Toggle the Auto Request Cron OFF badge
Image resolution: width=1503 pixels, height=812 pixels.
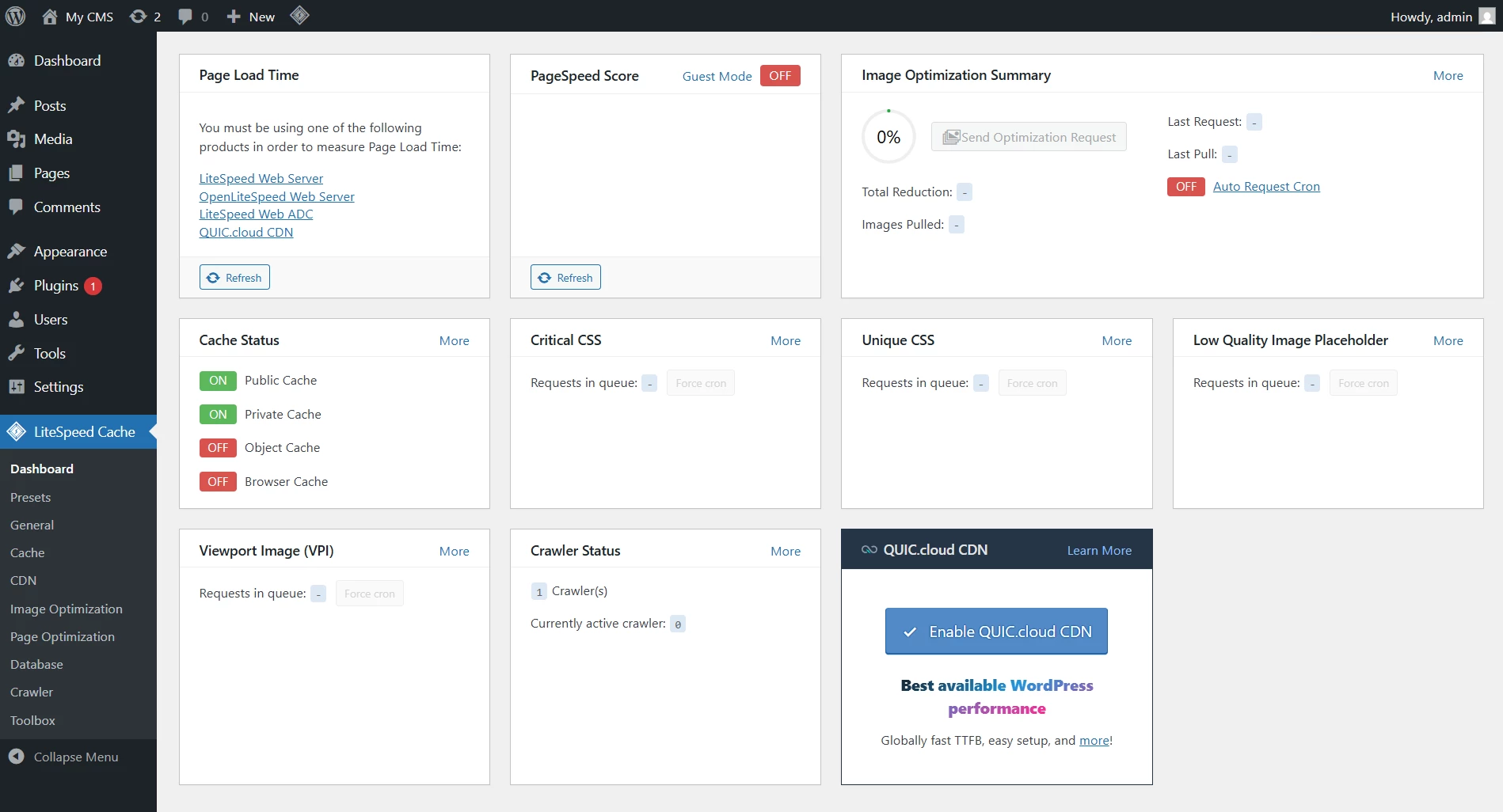pyautogui.click(x=1185, y=187)
